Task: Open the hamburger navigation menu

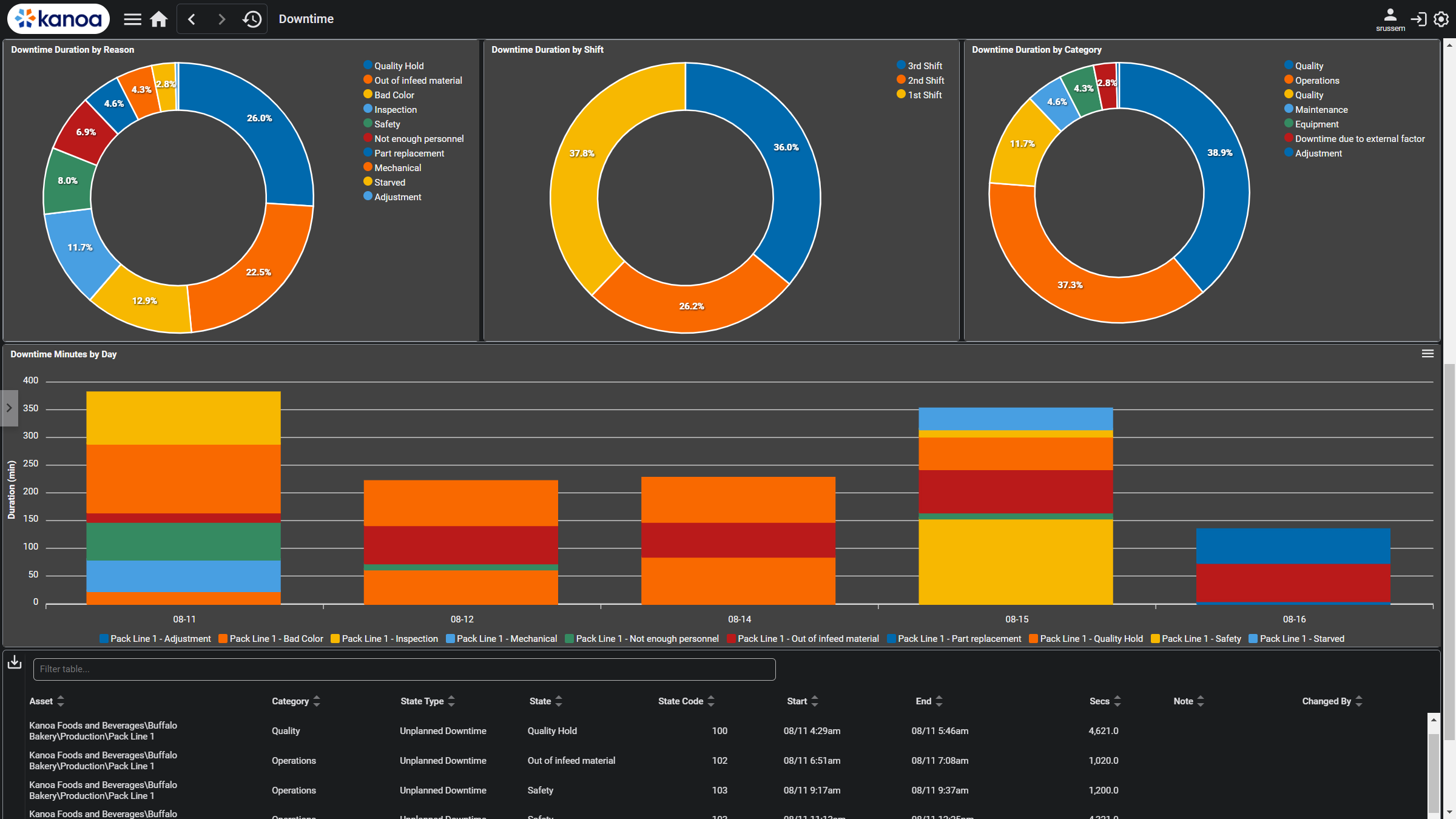Action: (x=132, y=19)
